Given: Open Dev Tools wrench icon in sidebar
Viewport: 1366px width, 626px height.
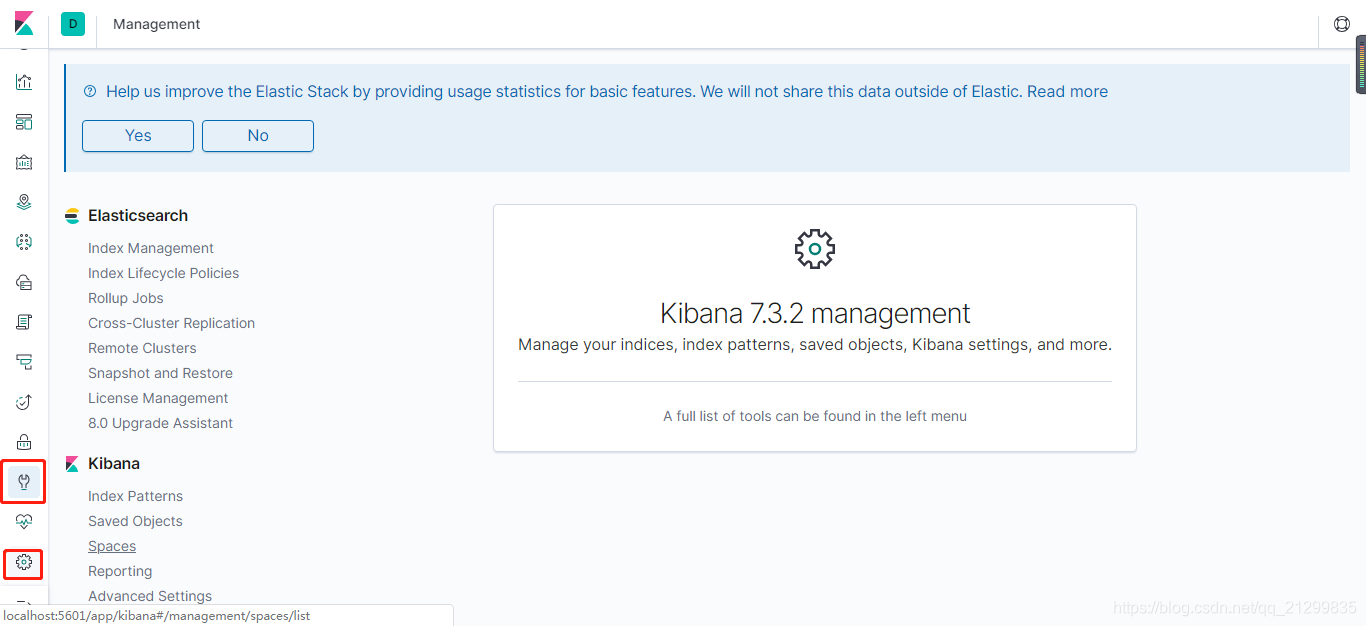Looking at the screenshot, I should click(x=24, y=482).
